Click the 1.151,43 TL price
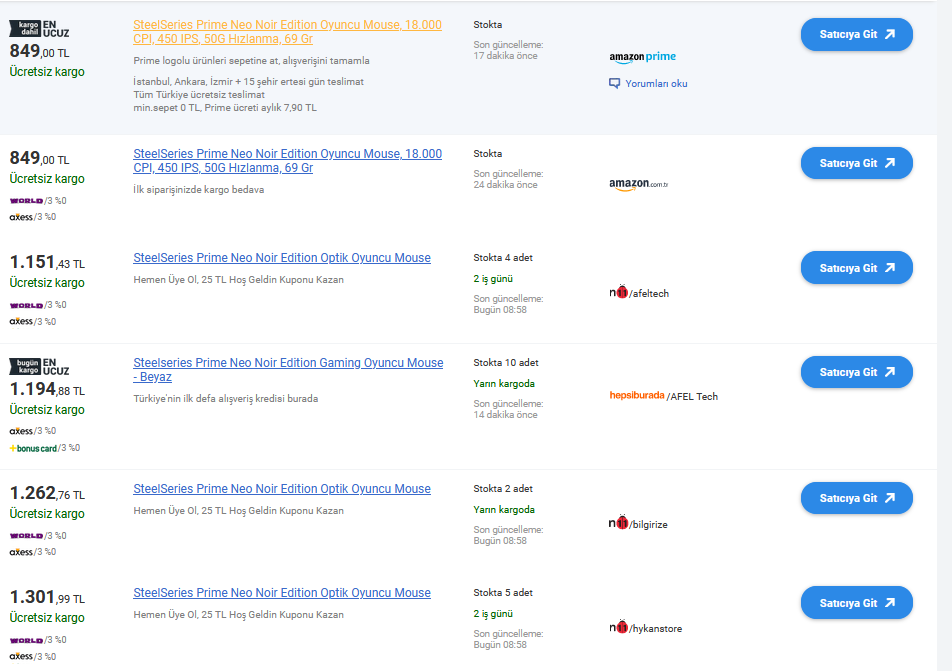This screenshot has height=671, width=952. tap(47, 262)
